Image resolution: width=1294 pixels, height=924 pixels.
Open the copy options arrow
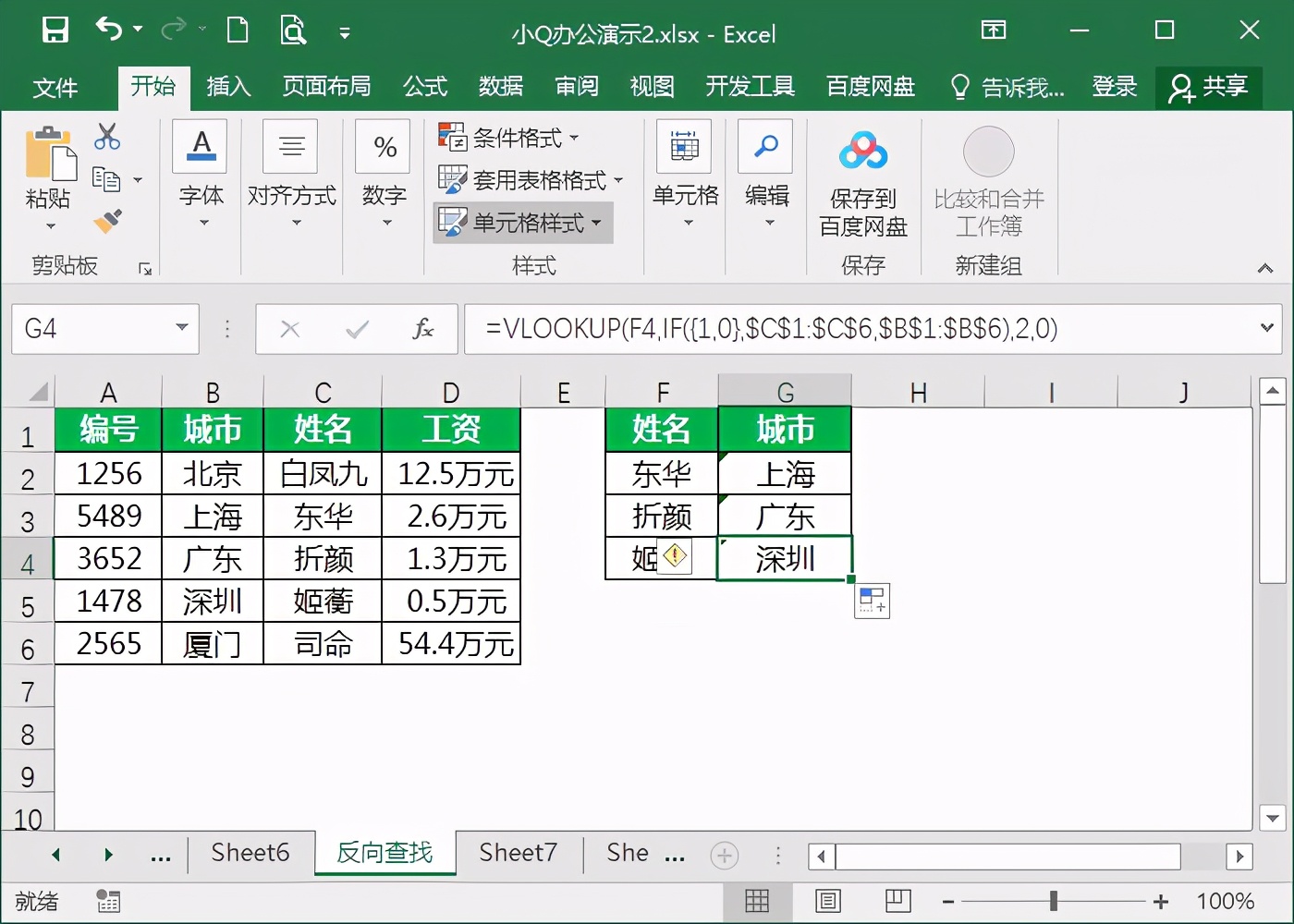[x=138, y=180]
